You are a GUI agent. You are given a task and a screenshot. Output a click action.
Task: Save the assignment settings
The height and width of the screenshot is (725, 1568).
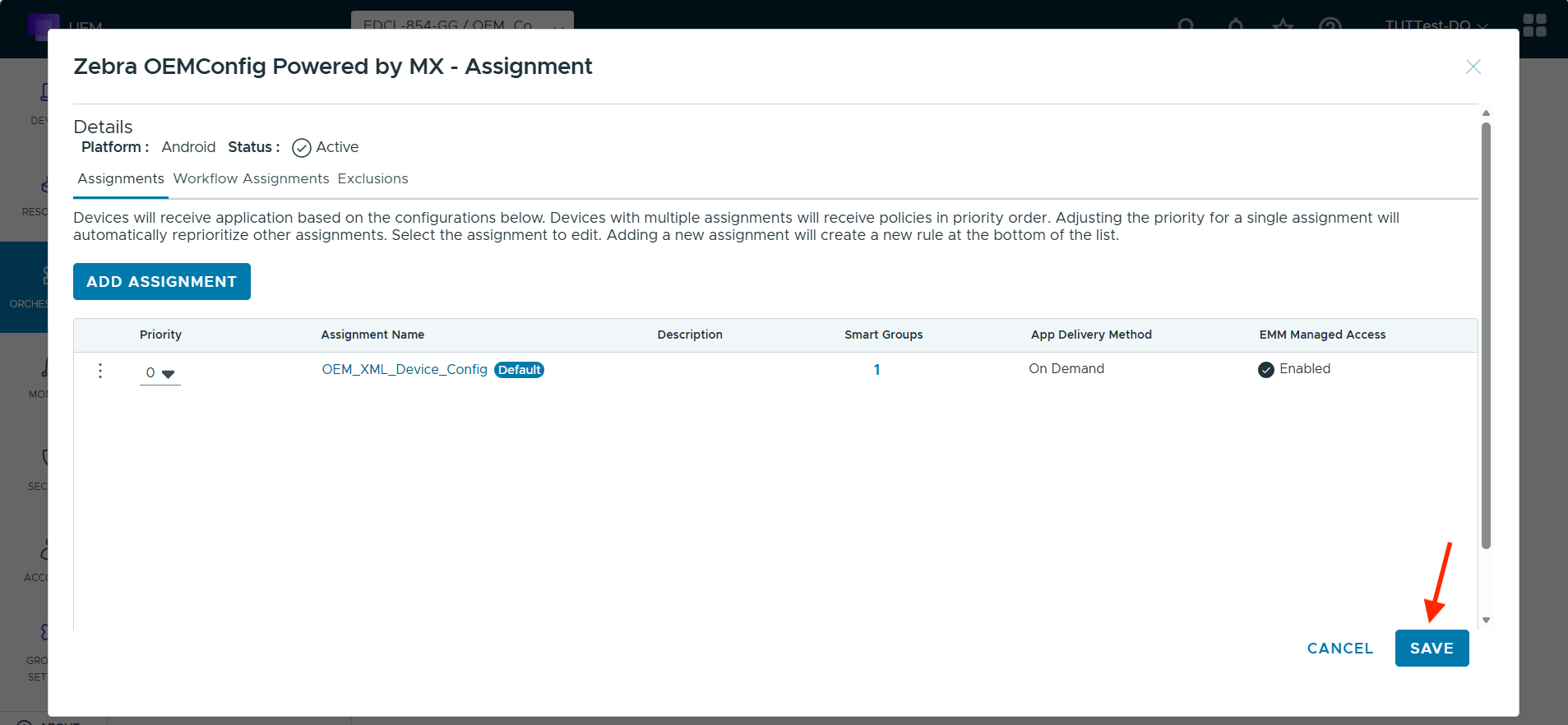tap(1432, 649)
